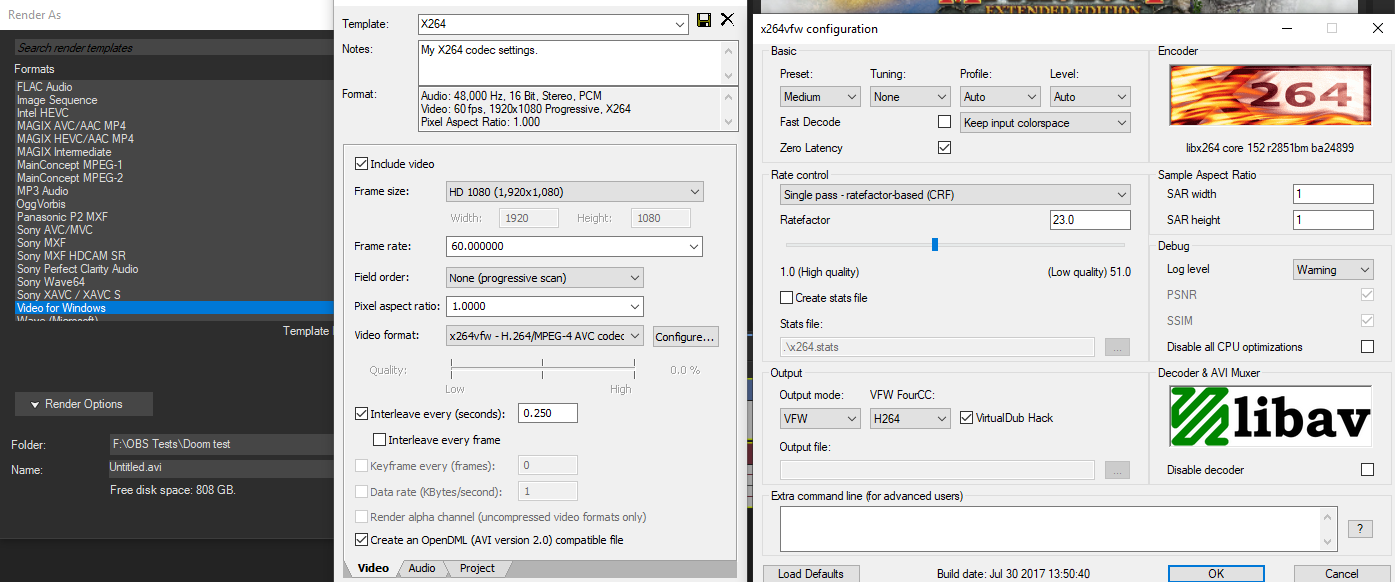Viewport: 1395px width, 582px height.
Task: Click the x264 encoder logo image
Action: [x=1270, y=95]
